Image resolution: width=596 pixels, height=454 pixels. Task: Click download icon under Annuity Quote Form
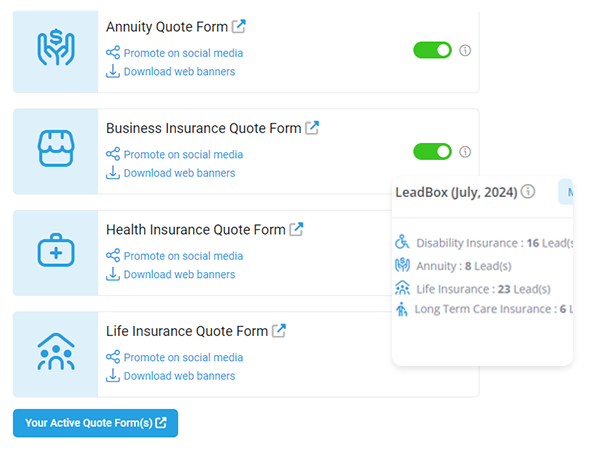point(113,71)
